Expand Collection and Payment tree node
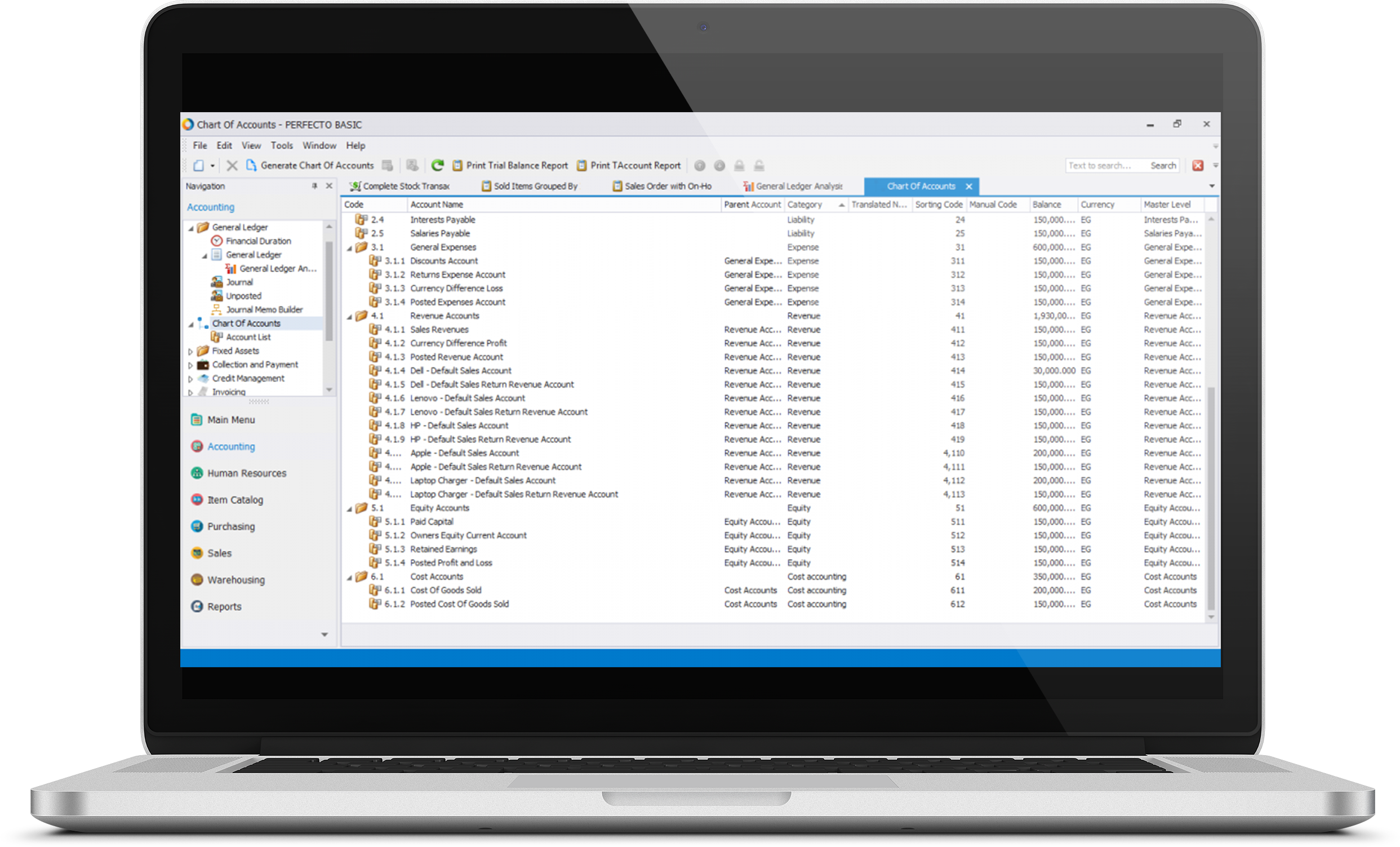1400x847 pixels. pyautogui.click(x=191, y=365)
